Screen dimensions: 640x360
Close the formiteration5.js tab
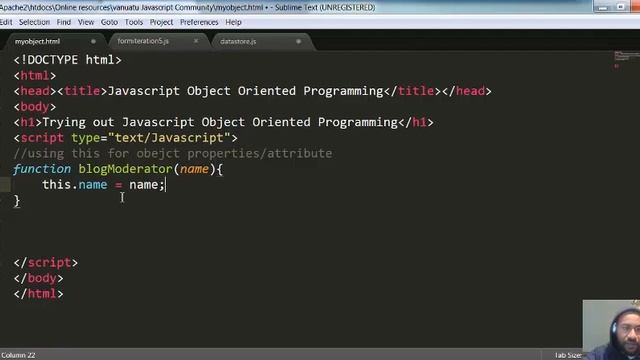pyautogui.click(x=196, y=41)
